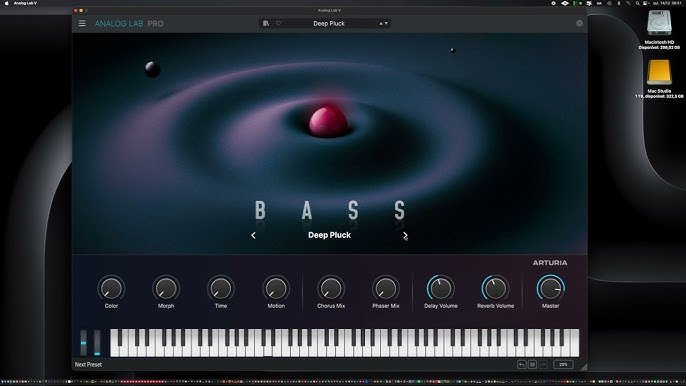Viewport: 686px width, 386px height.
Task: Click the Reverb Volume knob
Action: pyautogui.click(x=495, y=289)
